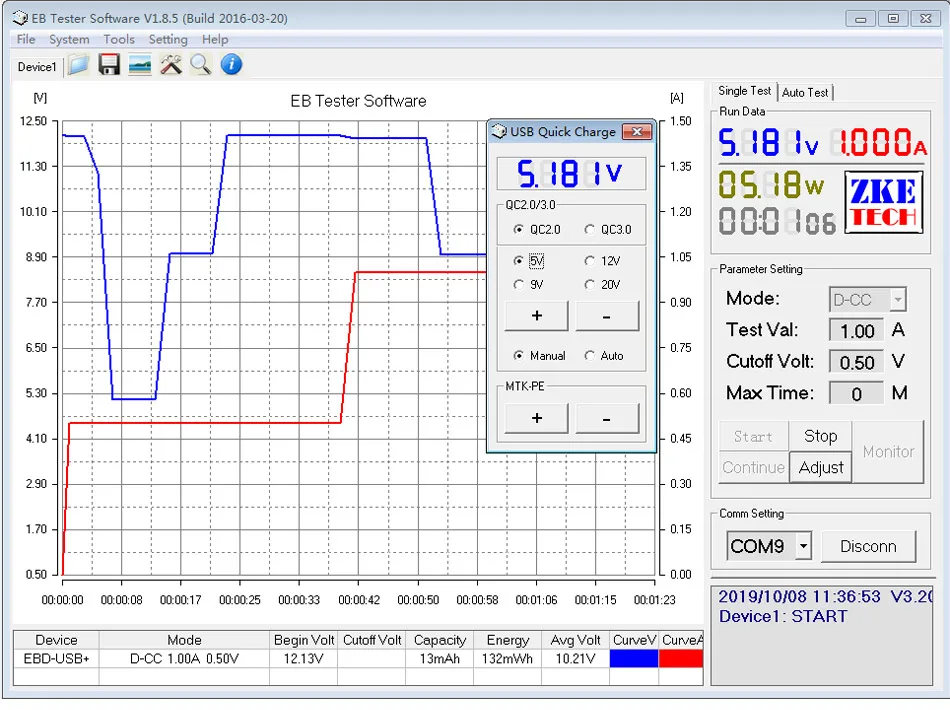Click the 13mAh Capacity cell

pyautogui.click(x=439, y=659)
